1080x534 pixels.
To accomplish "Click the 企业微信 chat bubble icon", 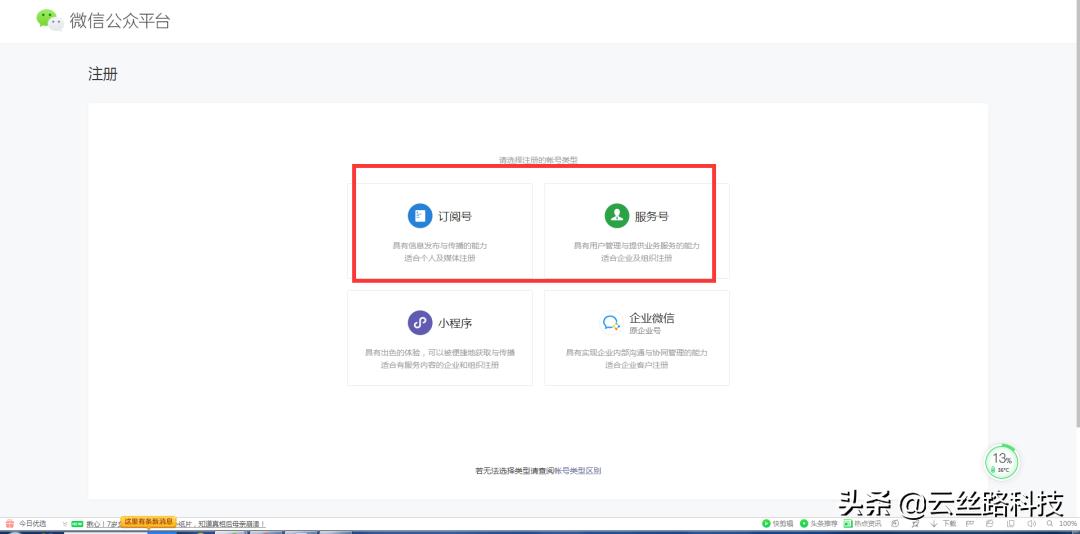I will [611, 322].
